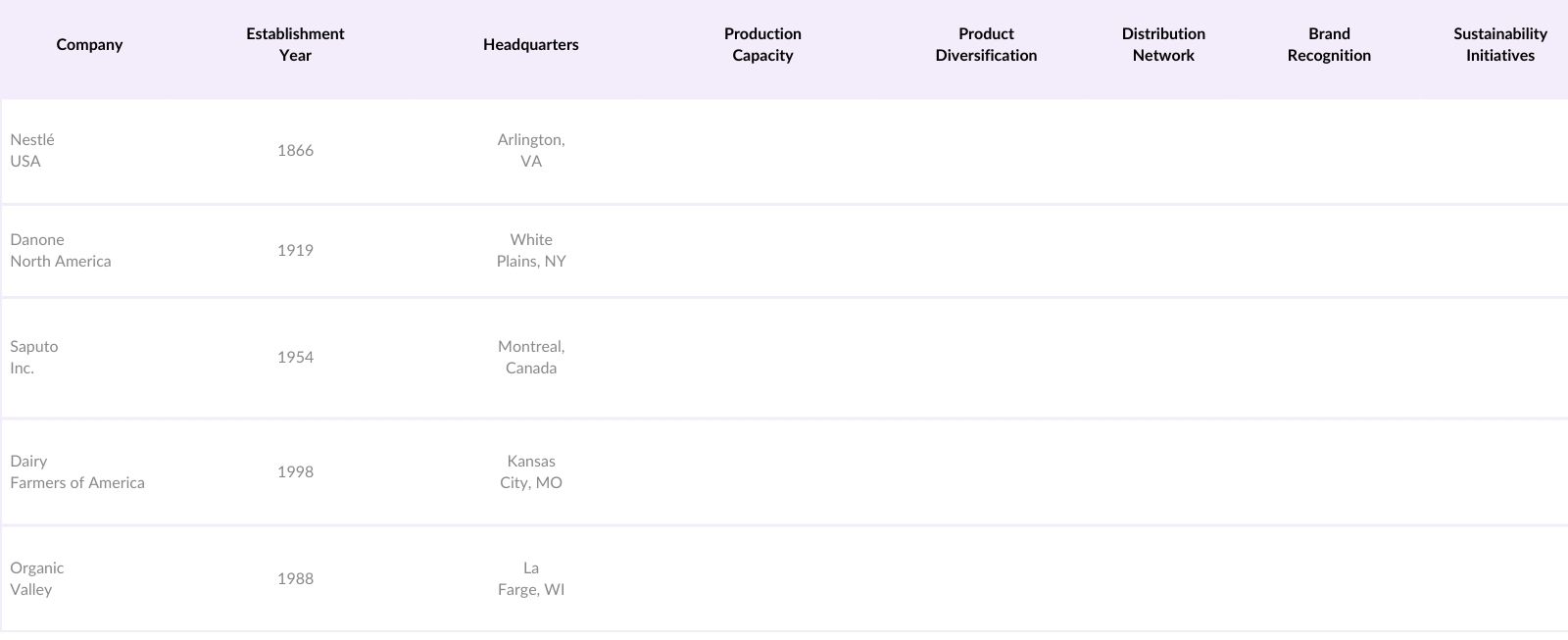Select the Saputo Inc. company cell
Screen dimensions: 1568x640
pyautogui.click(x=34, y=358)
